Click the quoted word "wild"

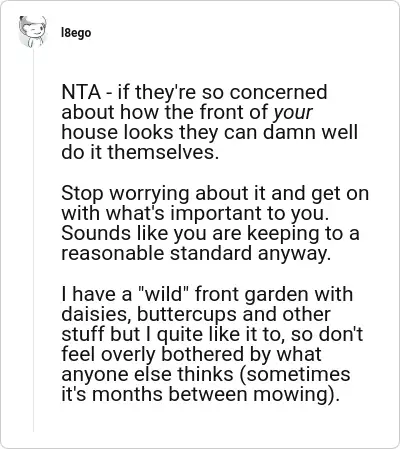pyautogui.click(x=164, y=294)
